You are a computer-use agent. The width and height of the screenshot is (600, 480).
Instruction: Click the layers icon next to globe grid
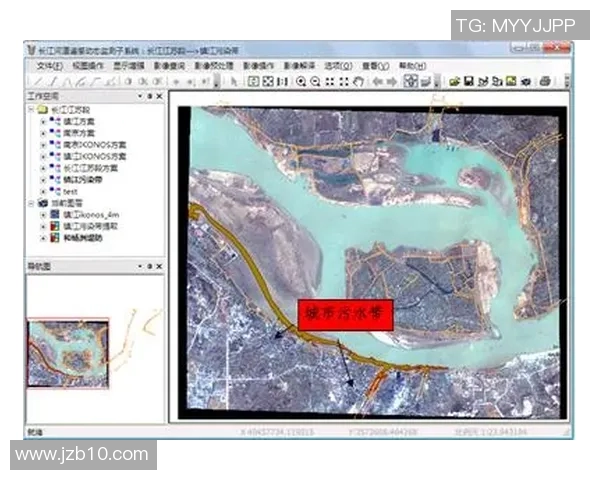pos(426,82)
